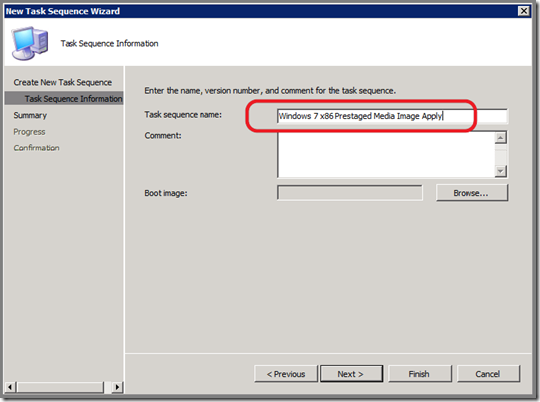Click the 'Comment:' label
Image resolution: width=540 pixels, height=402 pixels.
(163, 136)
